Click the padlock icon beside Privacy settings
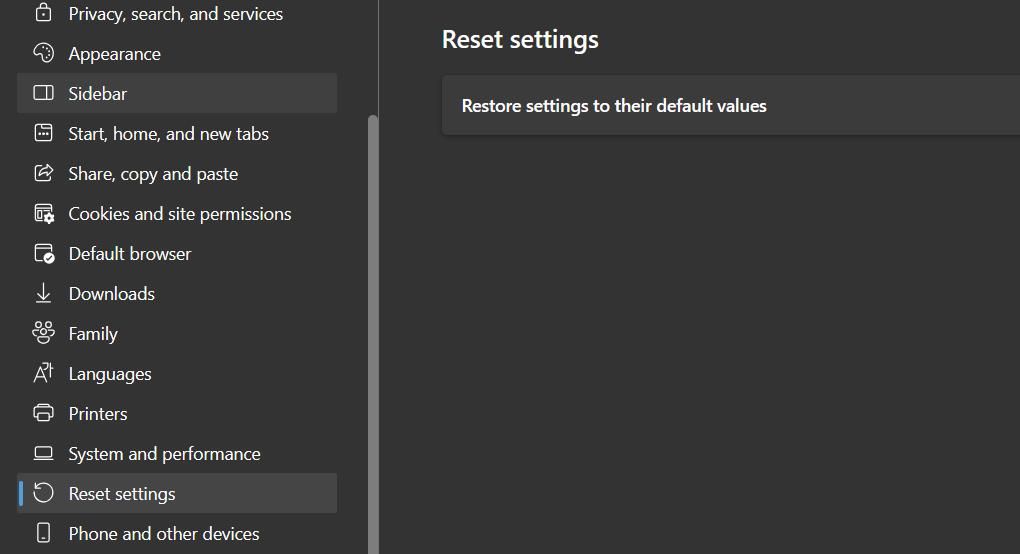 [x=43, y=13]
